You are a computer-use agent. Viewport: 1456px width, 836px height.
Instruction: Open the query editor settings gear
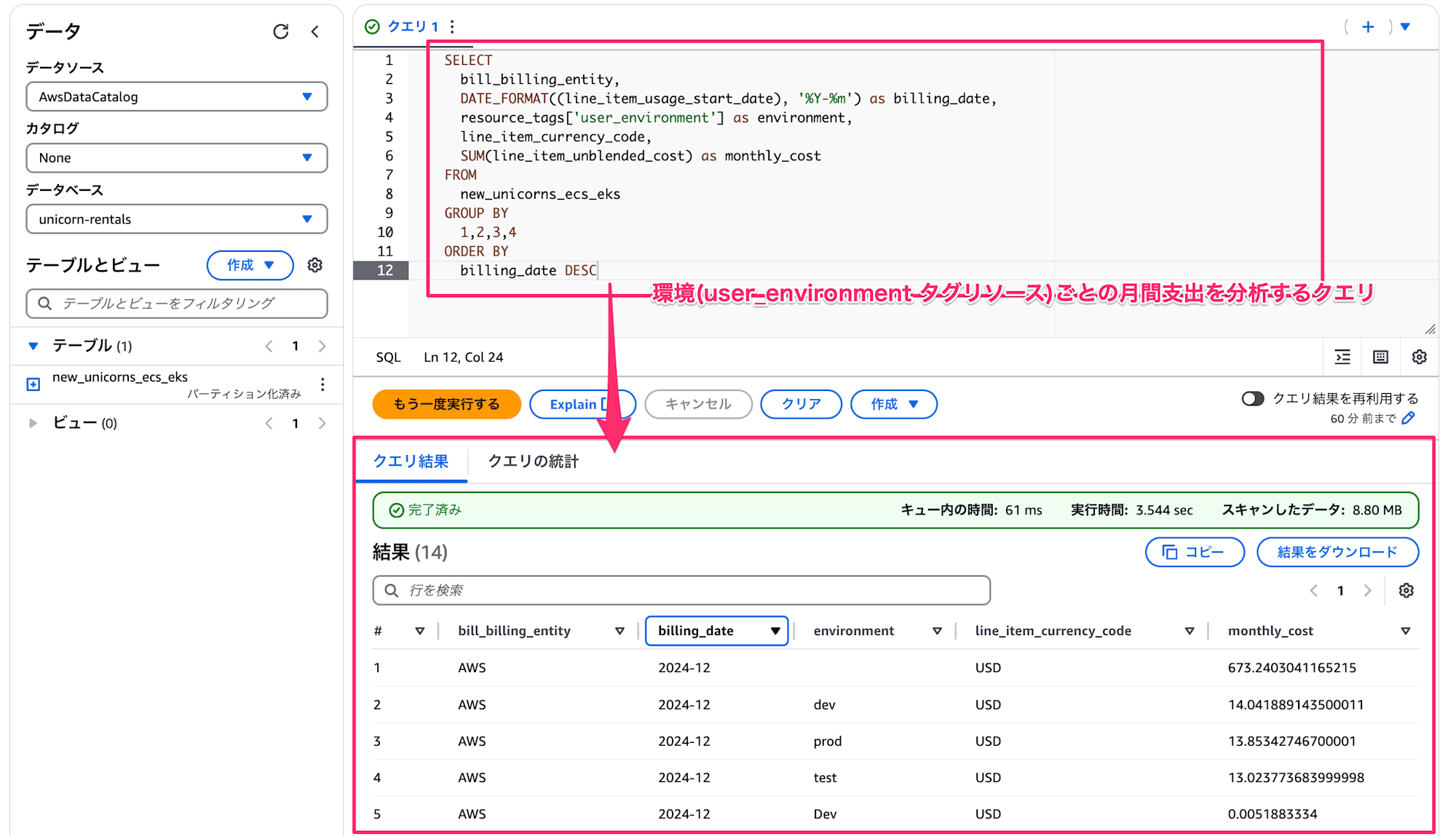[x=1419, y=357]
